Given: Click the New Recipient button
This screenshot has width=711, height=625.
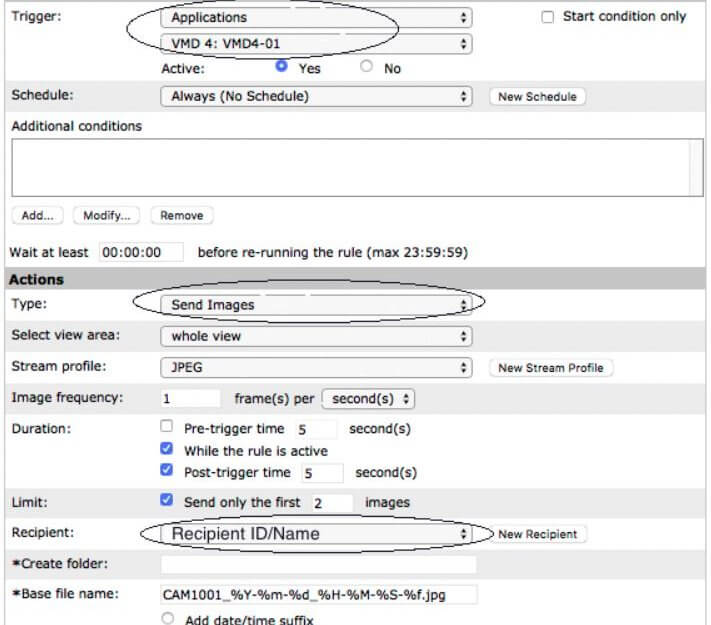Looking at the screenshot, I should pos(538,534).
